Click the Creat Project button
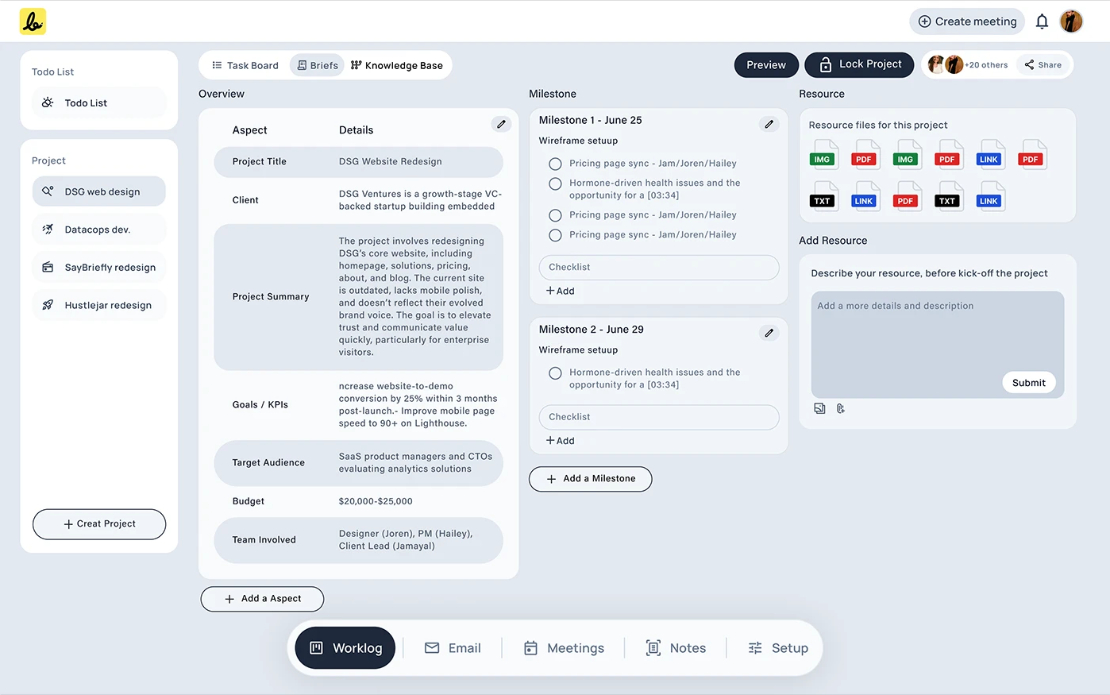This screenshot has height=695, width=1110. (x=99, y=524)
